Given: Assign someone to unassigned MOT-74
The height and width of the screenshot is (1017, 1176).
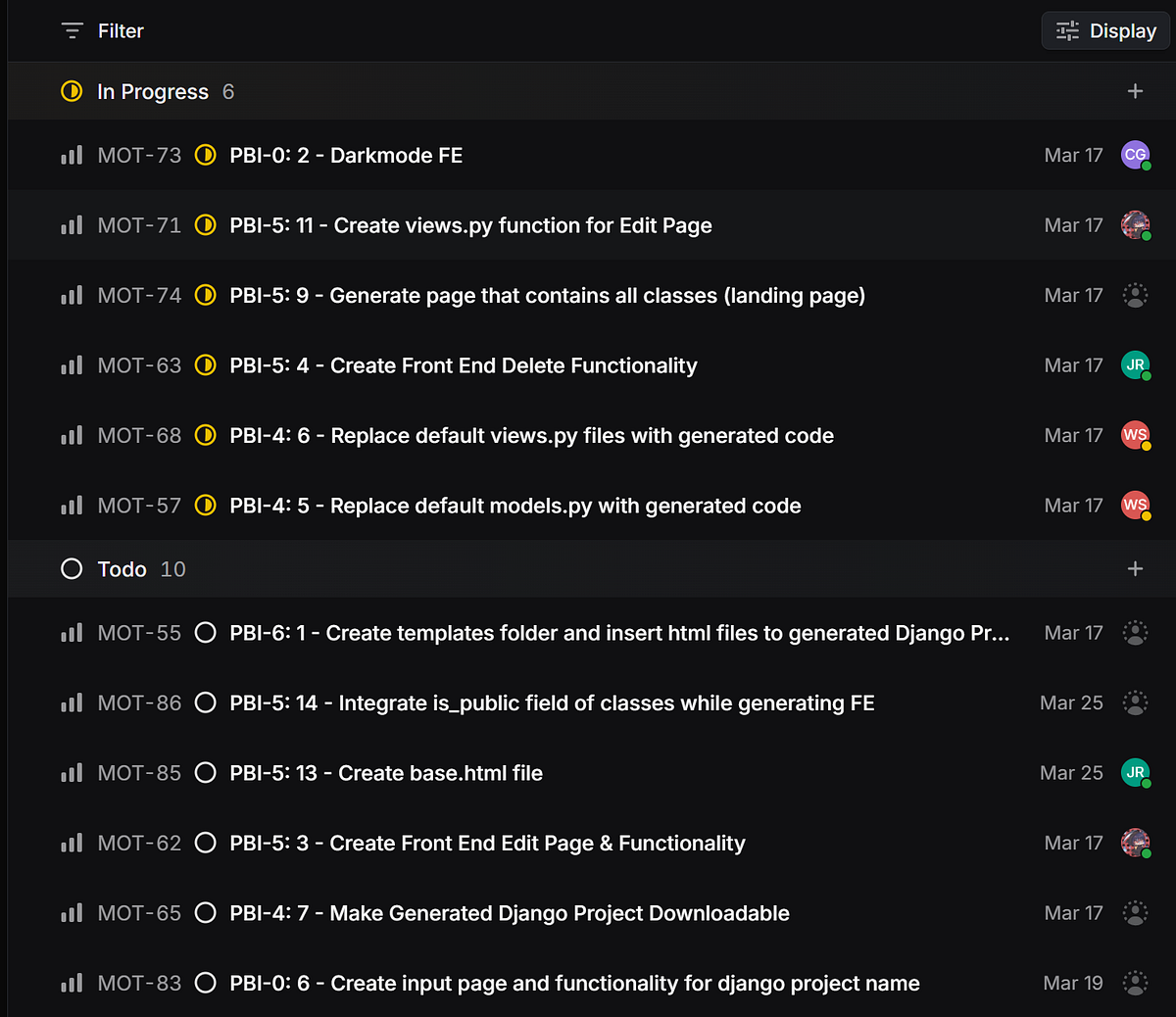Looking at the screenshot, I should (1135, 295).
